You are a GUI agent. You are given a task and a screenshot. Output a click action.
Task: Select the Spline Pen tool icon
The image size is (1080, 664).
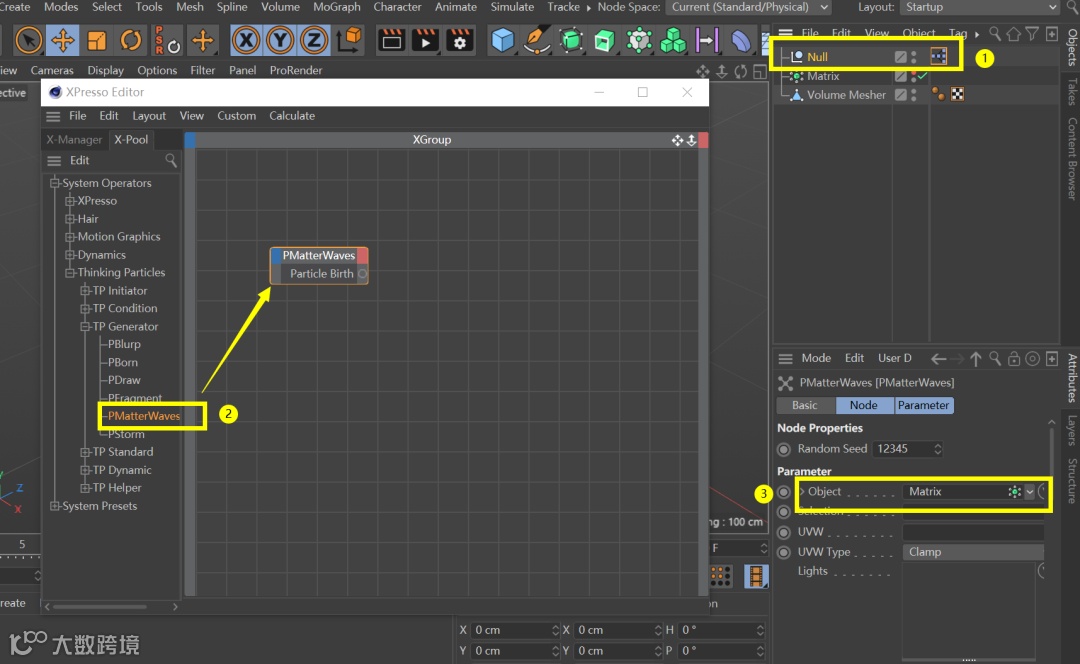[x=538, y=41]
